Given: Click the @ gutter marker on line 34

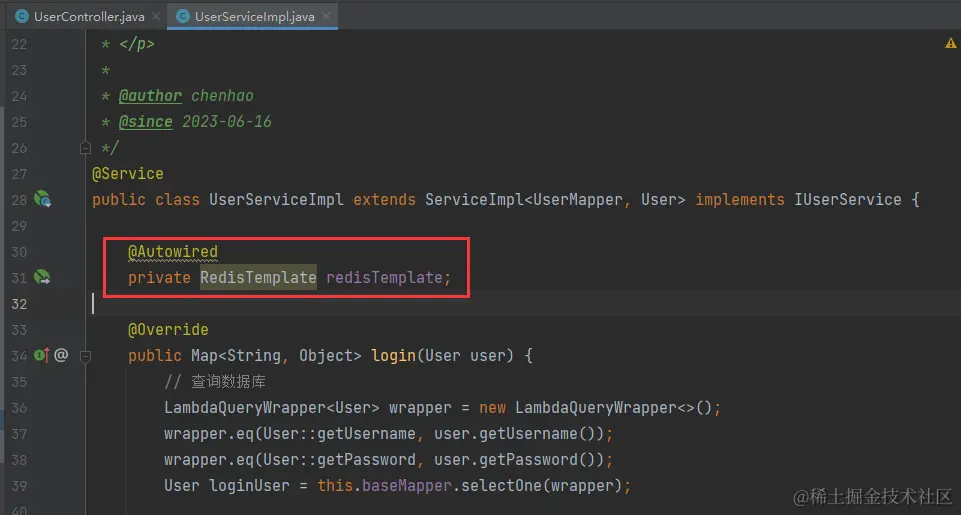Looking at the screenshot, I should click(x=61, y=354).
